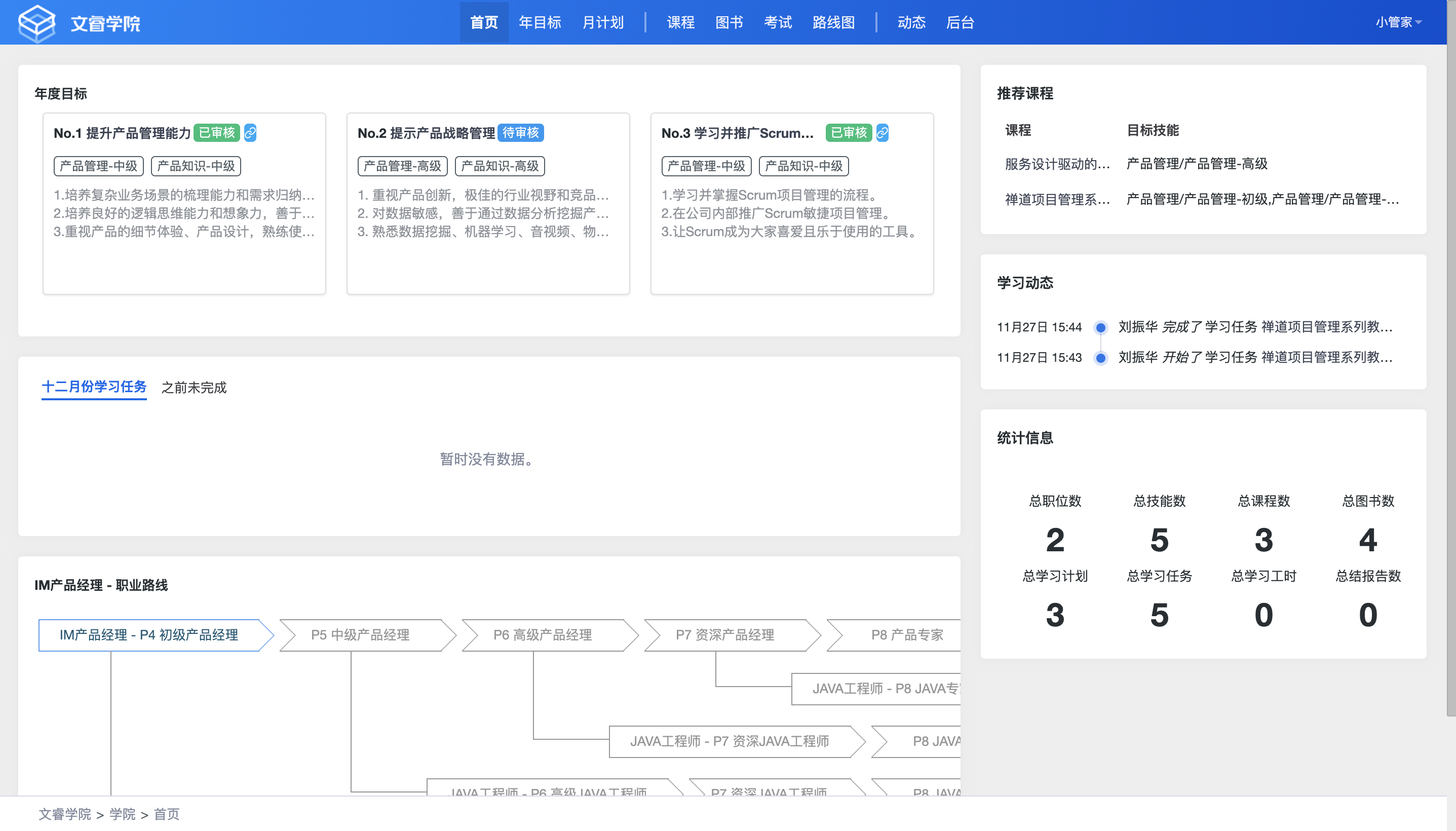Select the 十二月份学习任务 tab
Image resolution: width=1456 pixels, height=831 pixels.
tap(94, 387)
